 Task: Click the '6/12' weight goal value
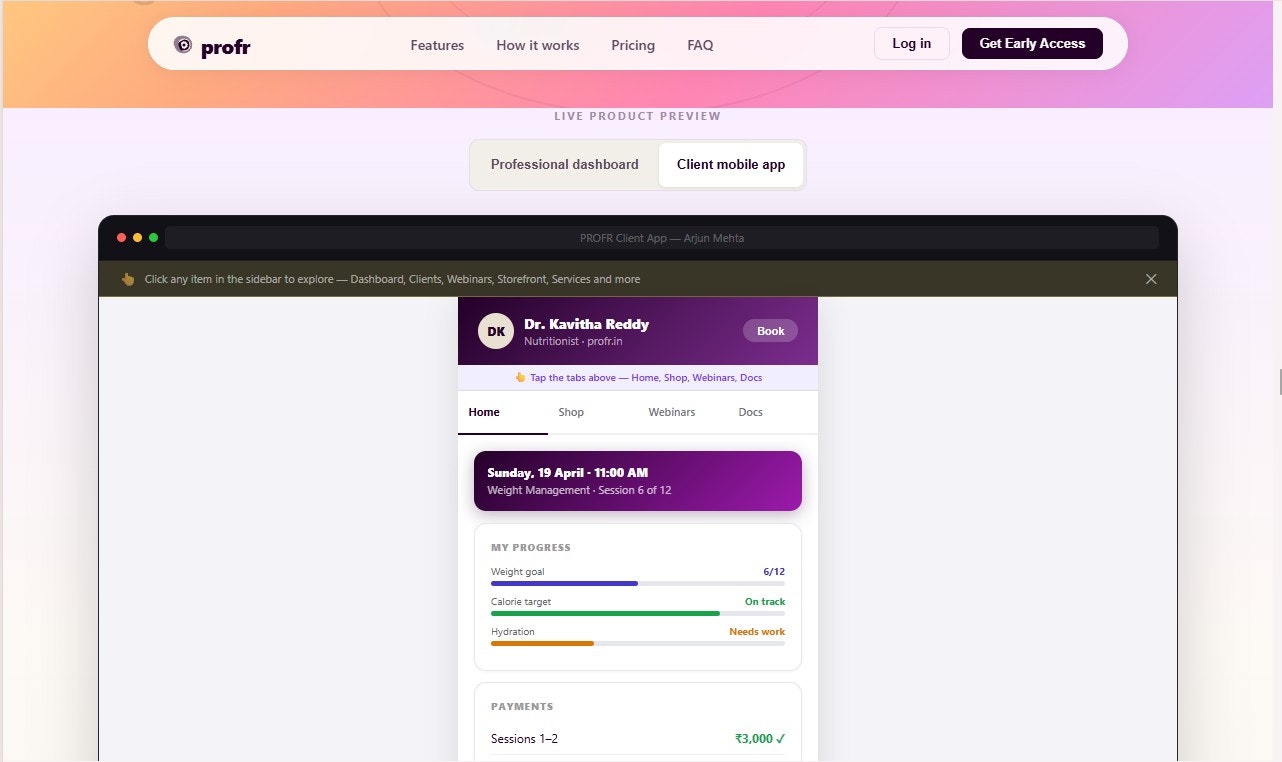click(774, 572)
